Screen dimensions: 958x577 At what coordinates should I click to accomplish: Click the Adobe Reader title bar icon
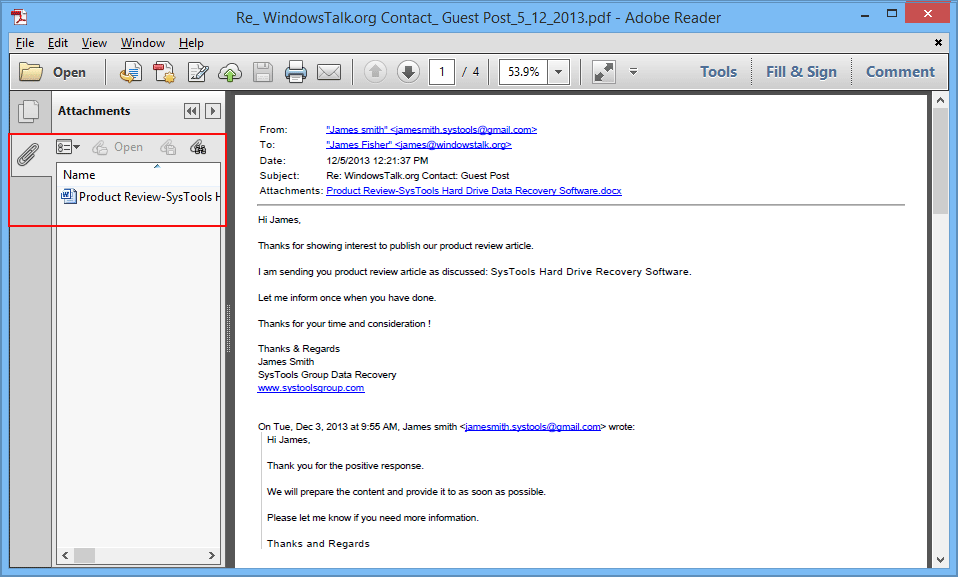pyautogui.click(x=20, y=17)
